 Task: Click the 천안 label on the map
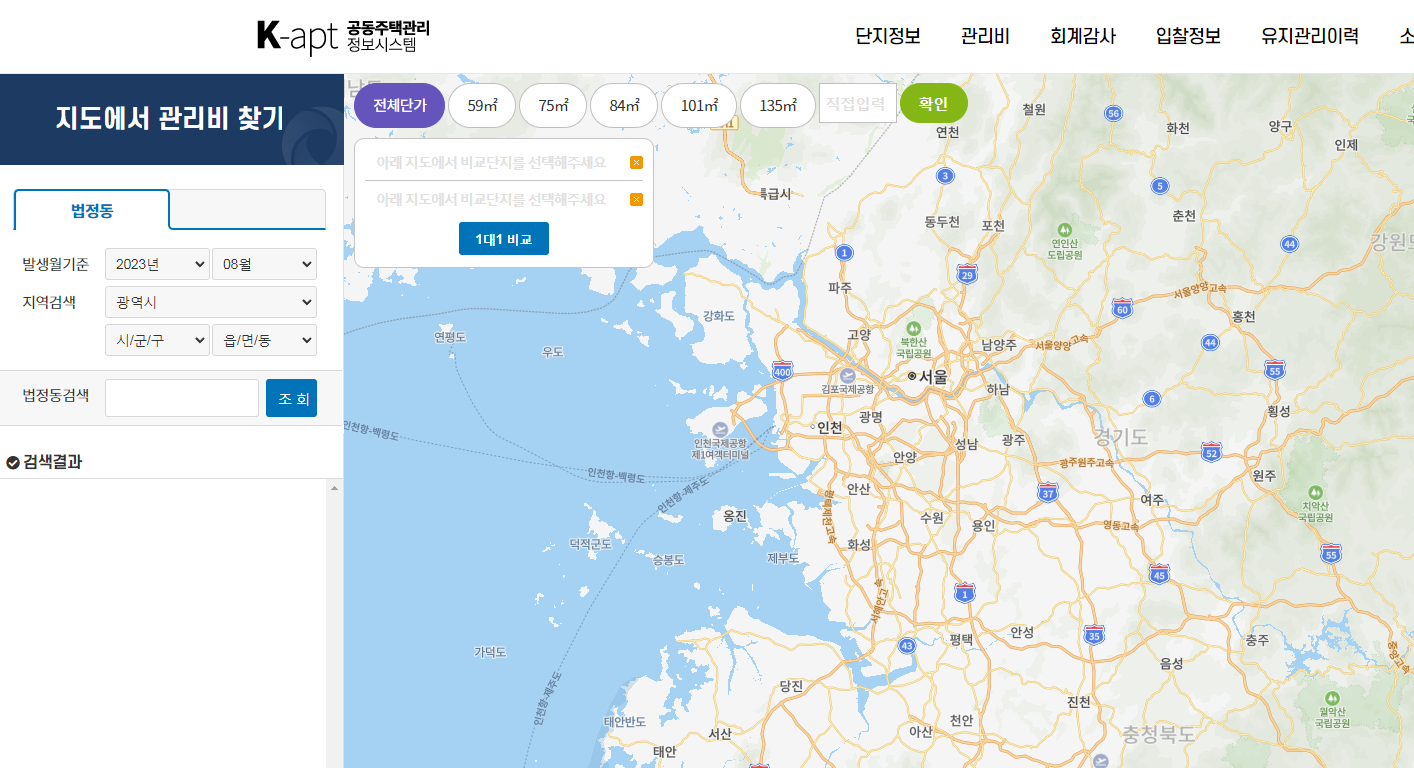point(961,720)
